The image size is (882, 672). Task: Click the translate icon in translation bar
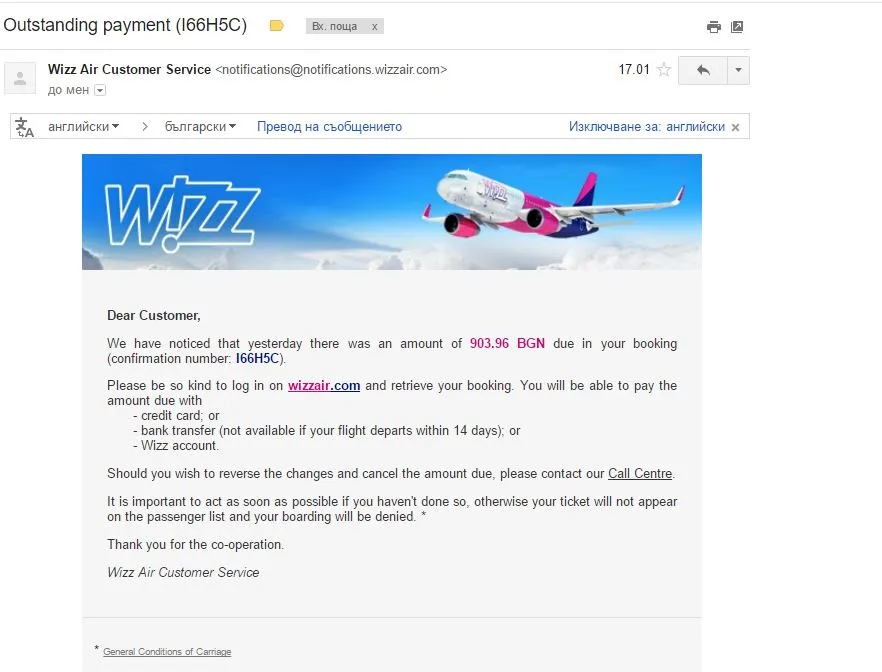[24, 127]
